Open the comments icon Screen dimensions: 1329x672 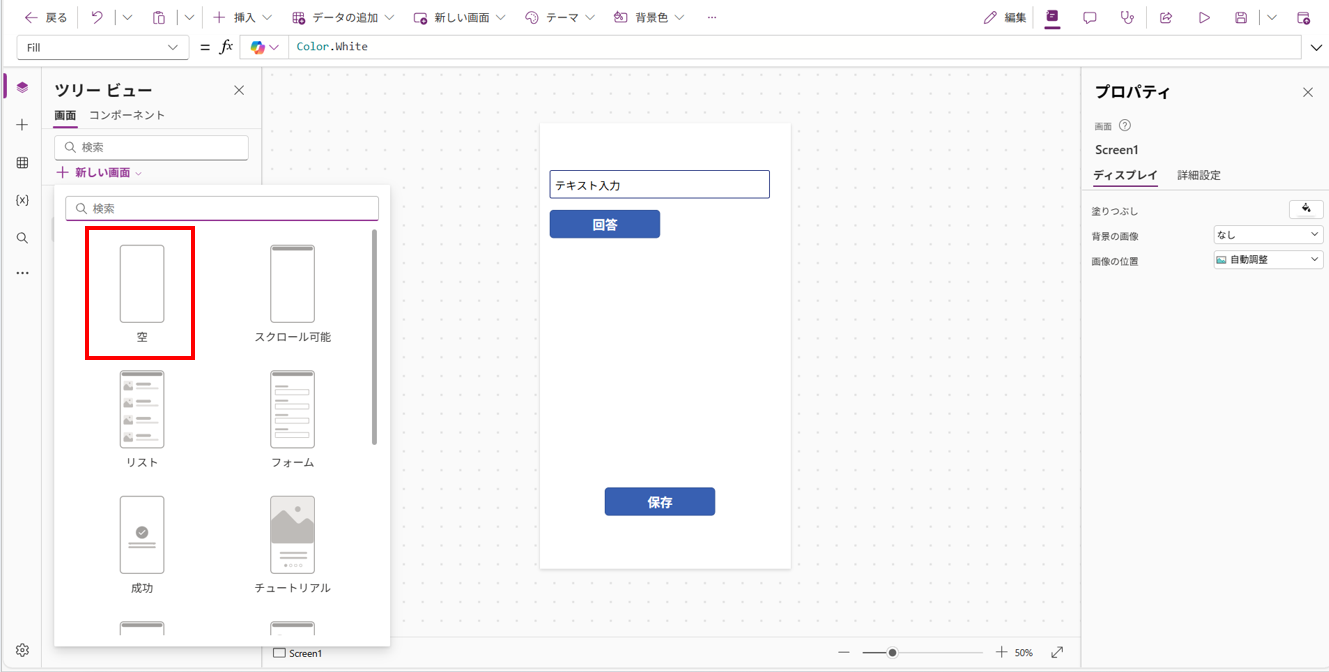pos(1090,18)
